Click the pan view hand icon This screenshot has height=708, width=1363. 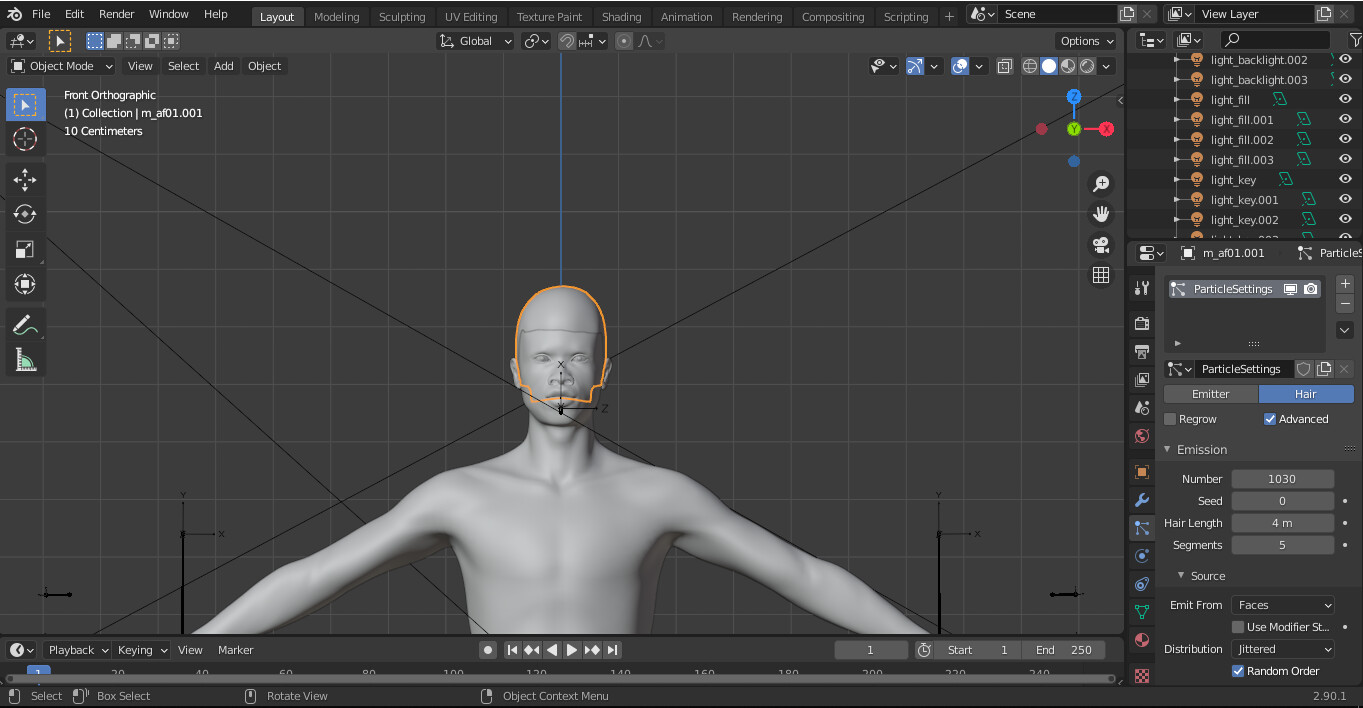tap(1101, 214)
